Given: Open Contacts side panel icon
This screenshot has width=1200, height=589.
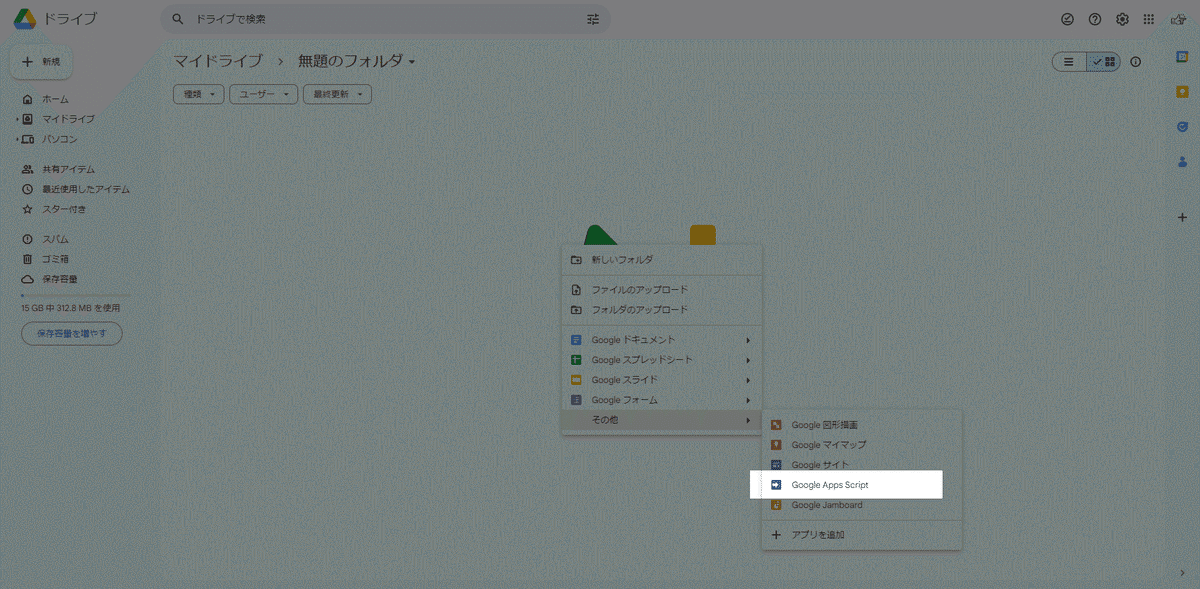Looking at the screenshot, I should [1182, 161].
